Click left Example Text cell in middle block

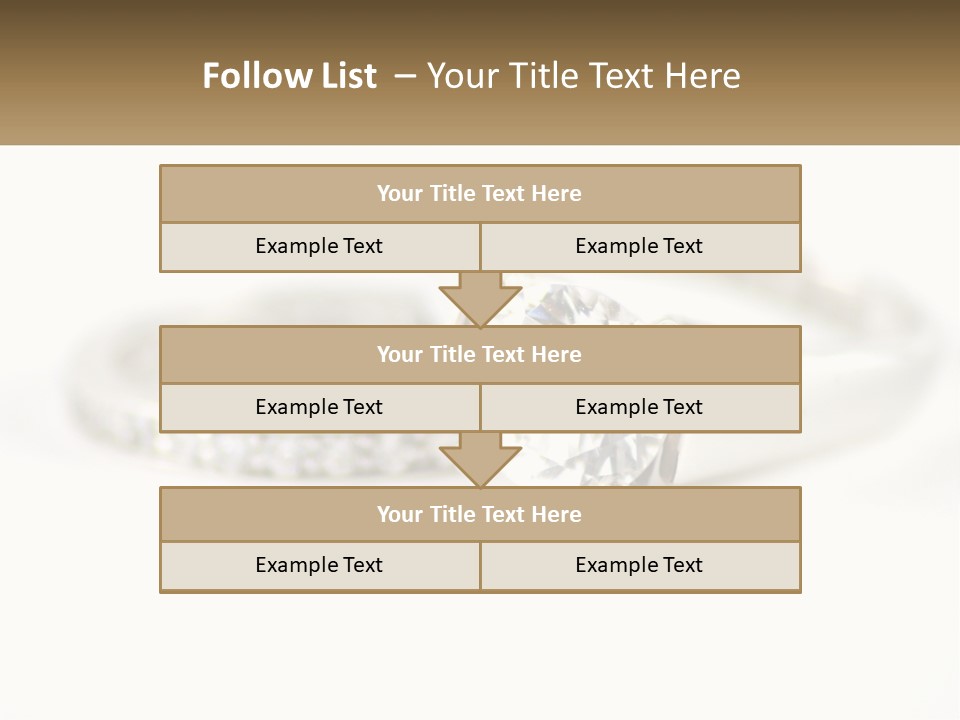pyautogui.click(x=319, y=407)
